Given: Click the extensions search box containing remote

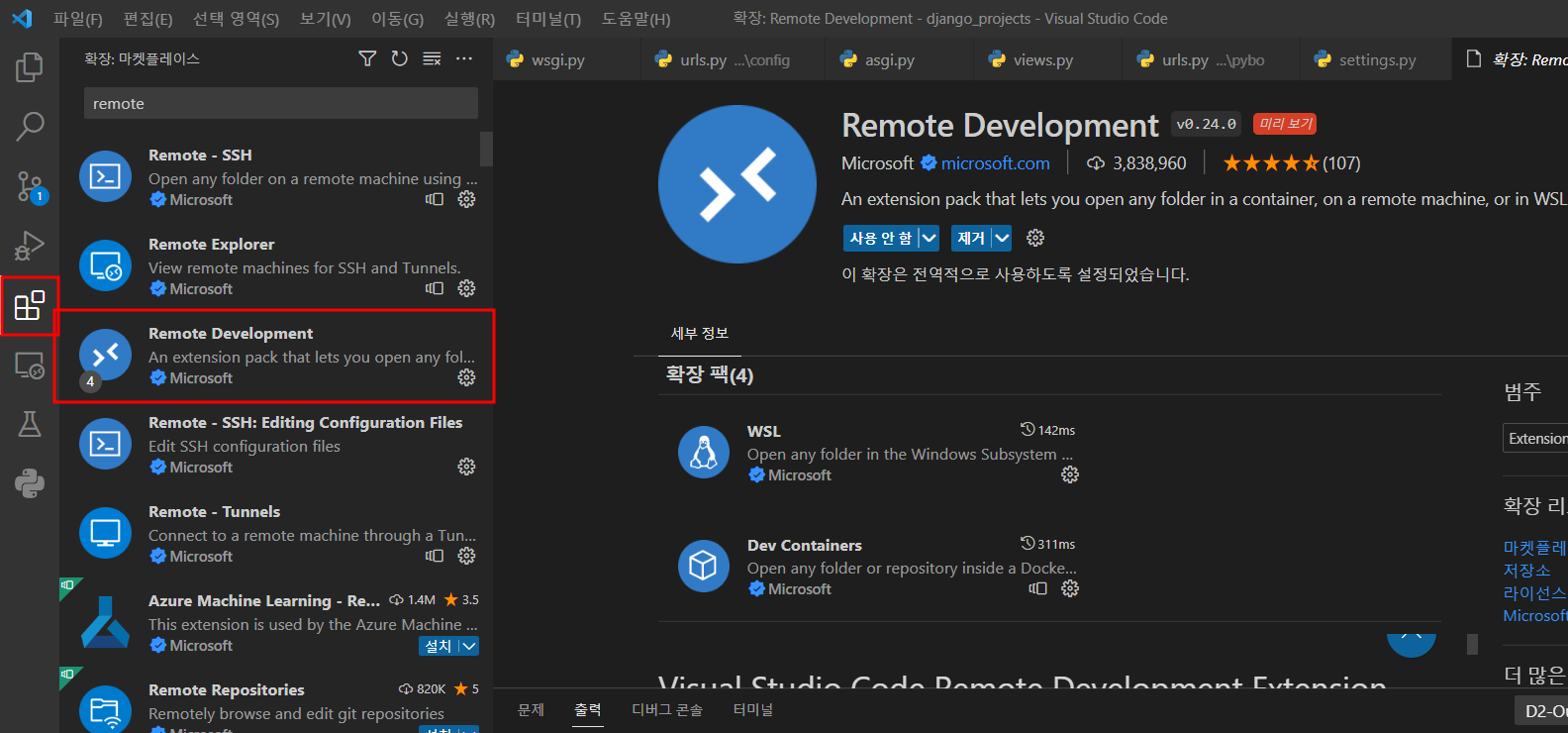Looking at the screenshot, I should [x=280, y=103].
